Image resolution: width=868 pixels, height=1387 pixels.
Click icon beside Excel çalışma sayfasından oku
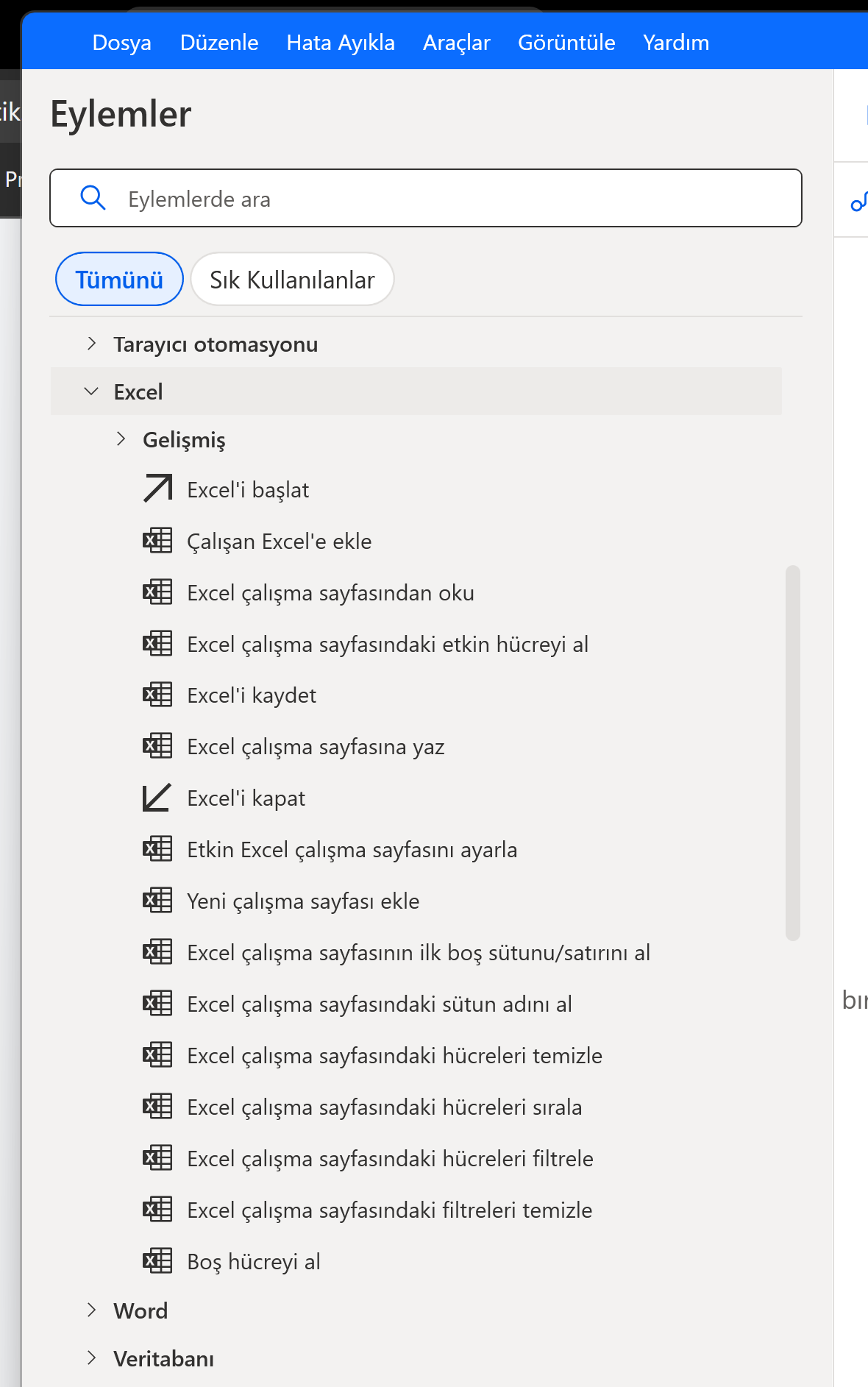tap(157, 592)
